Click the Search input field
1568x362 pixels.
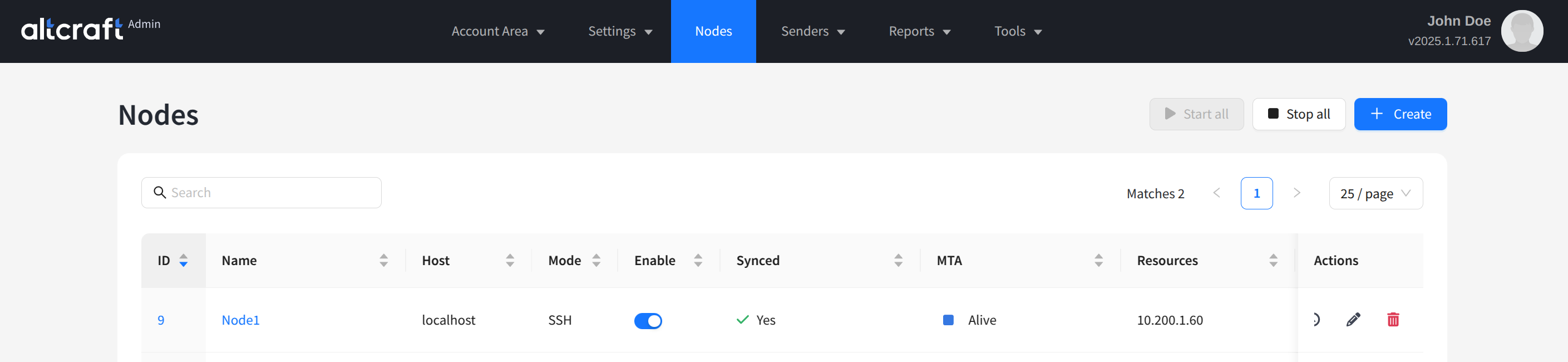click(268, 193)
